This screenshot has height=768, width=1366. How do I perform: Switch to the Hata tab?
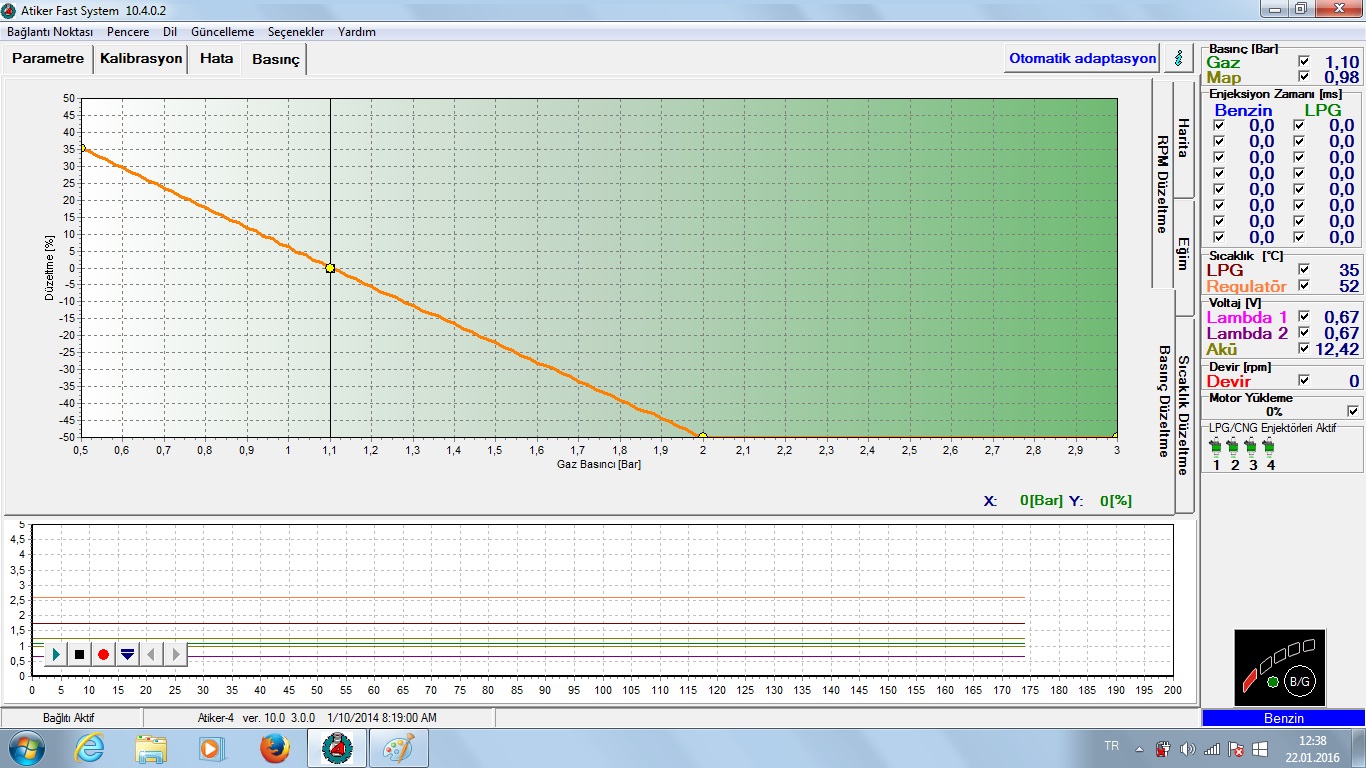(216, 59)
